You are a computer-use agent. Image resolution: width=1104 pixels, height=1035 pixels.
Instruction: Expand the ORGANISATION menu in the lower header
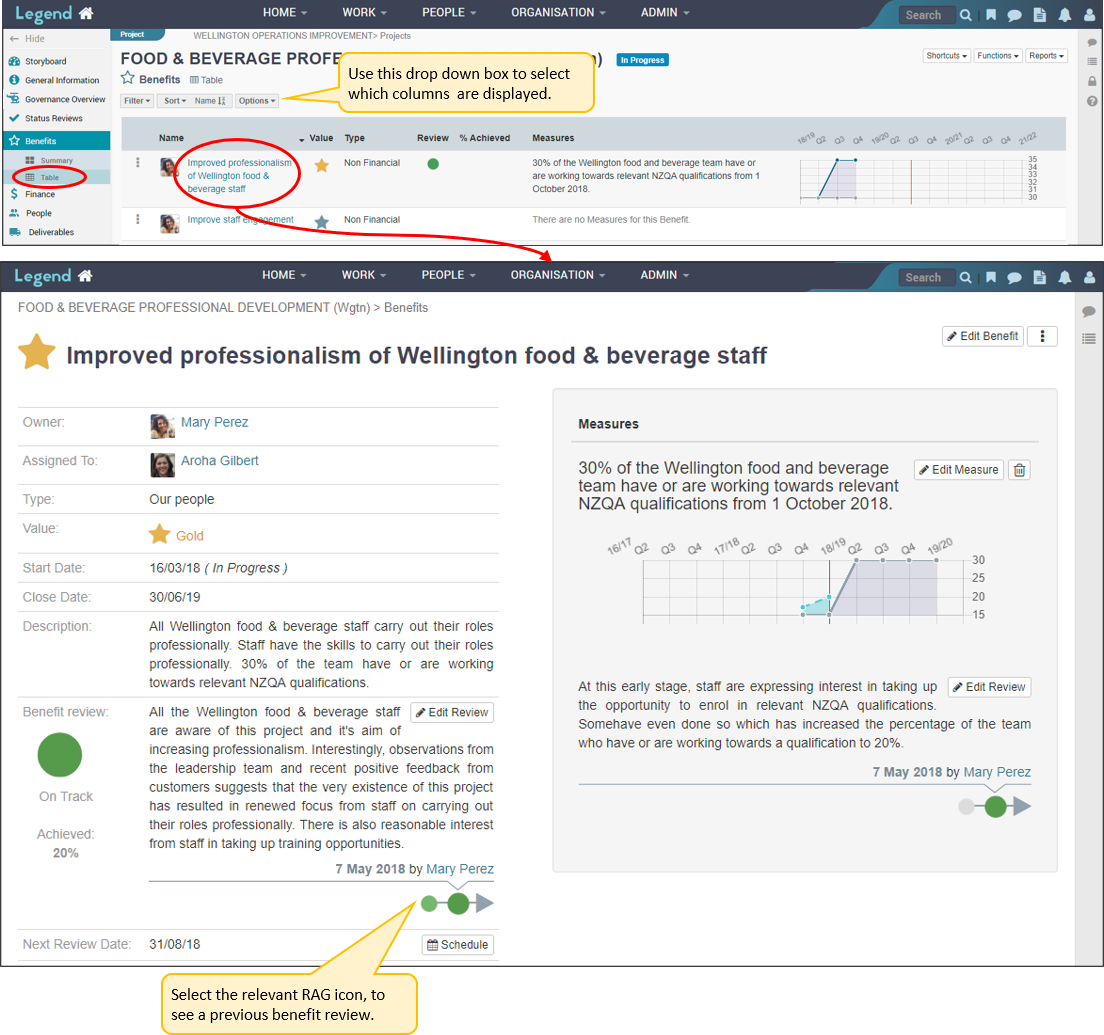pyautogui.click(x=558, y=275)
